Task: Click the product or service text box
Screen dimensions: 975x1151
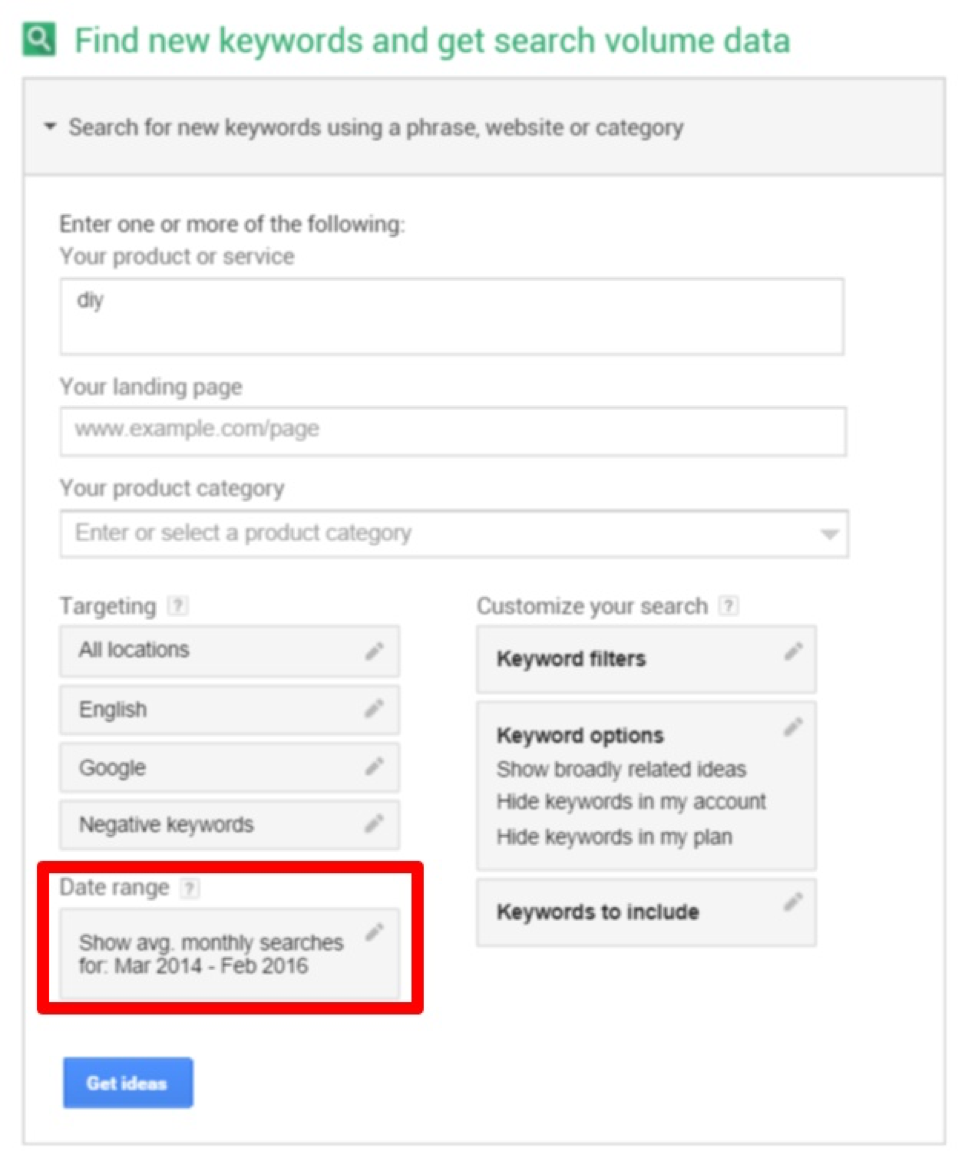Action: click(452, 316)
